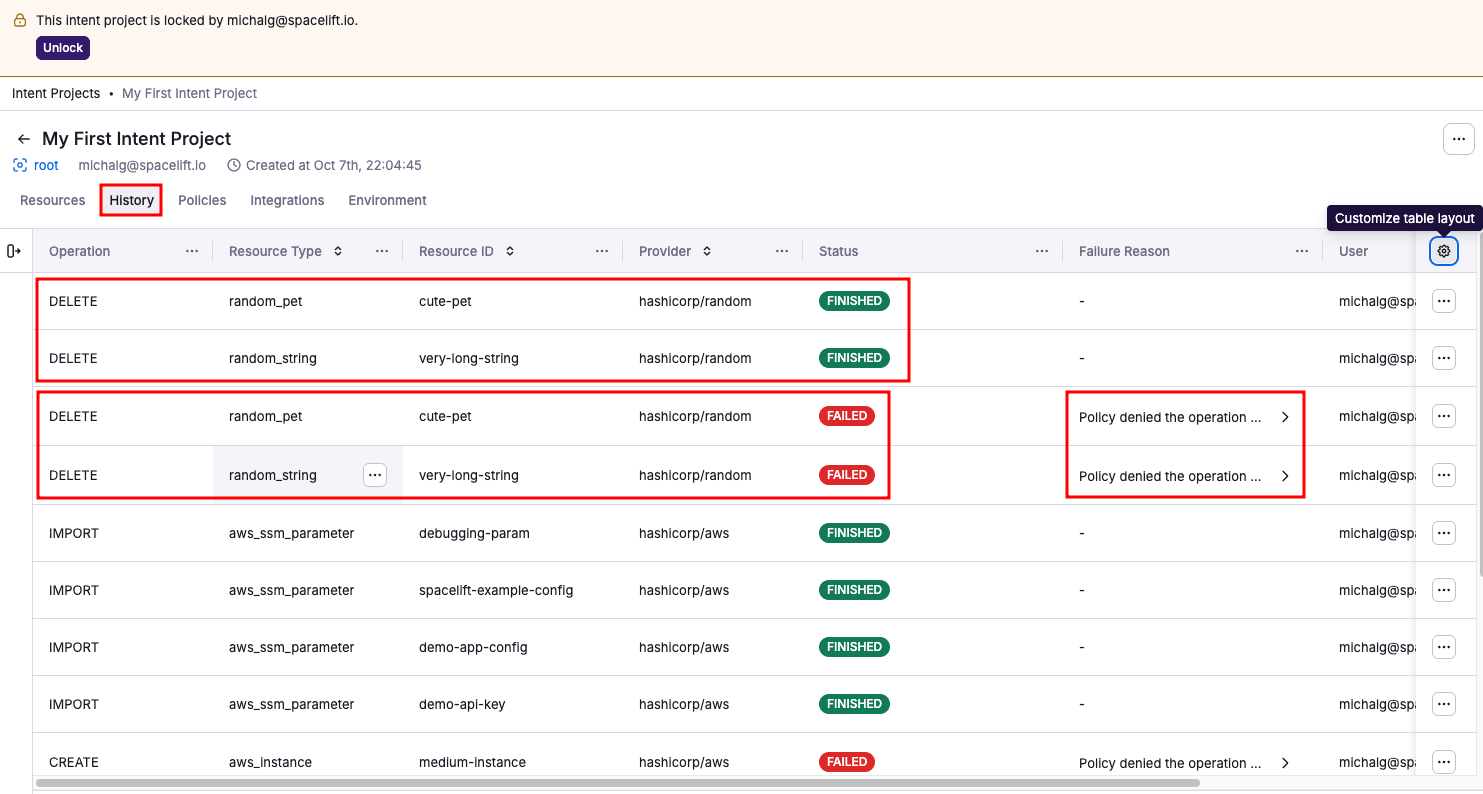Sort by the Status column
The image size is (1483, 794).
pos(838,251)
